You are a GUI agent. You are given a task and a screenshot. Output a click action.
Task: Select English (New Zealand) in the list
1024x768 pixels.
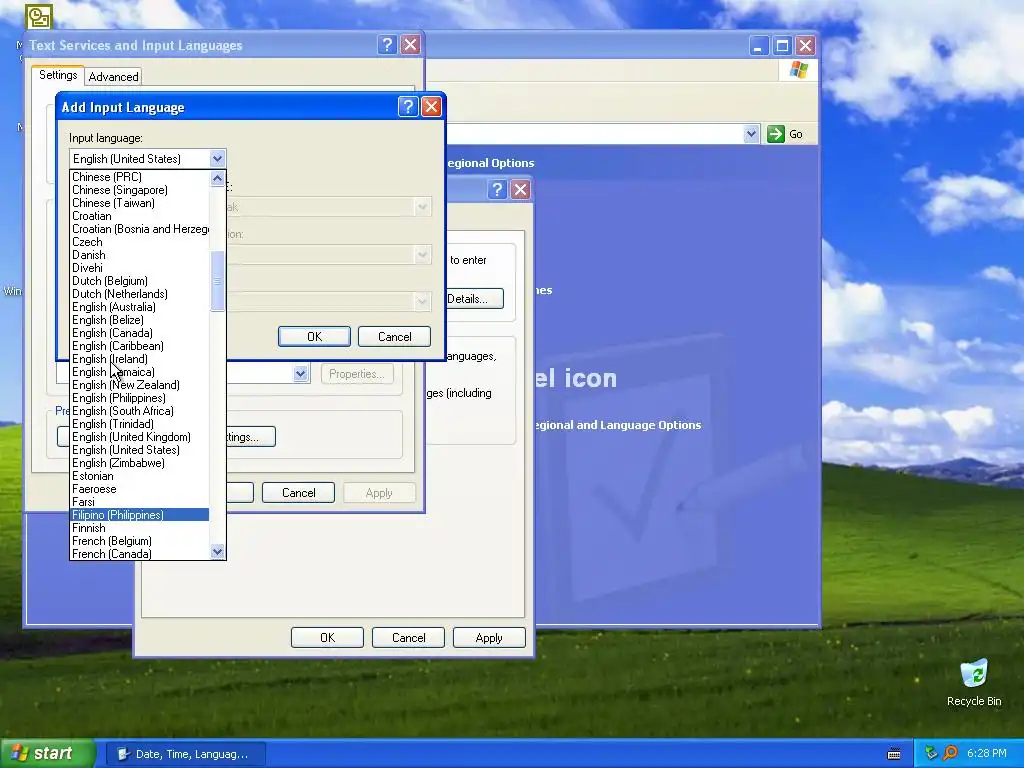pyautogui.click(x=140, y=385)
